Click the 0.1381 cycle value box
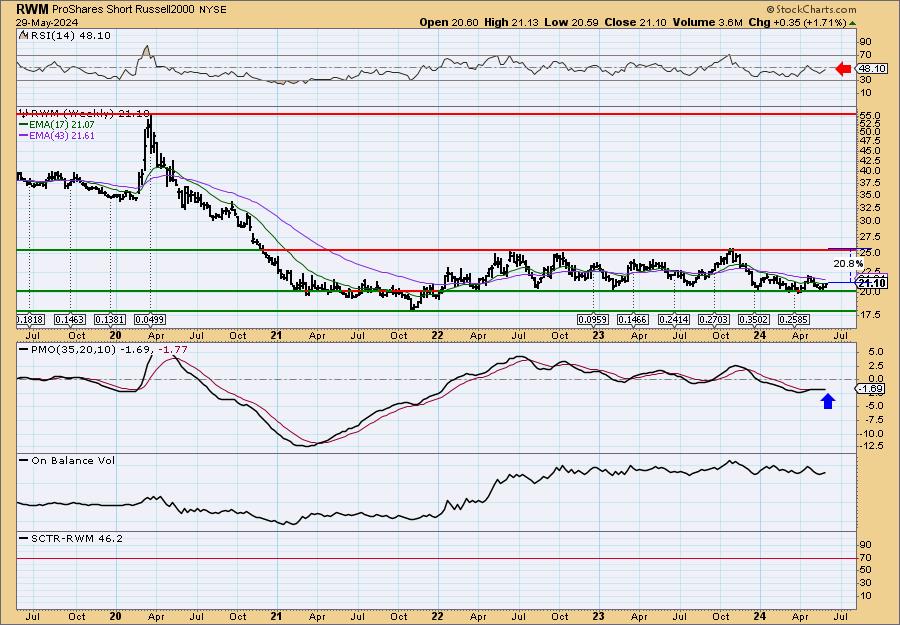Screen dimensions: 900x625 110,319
